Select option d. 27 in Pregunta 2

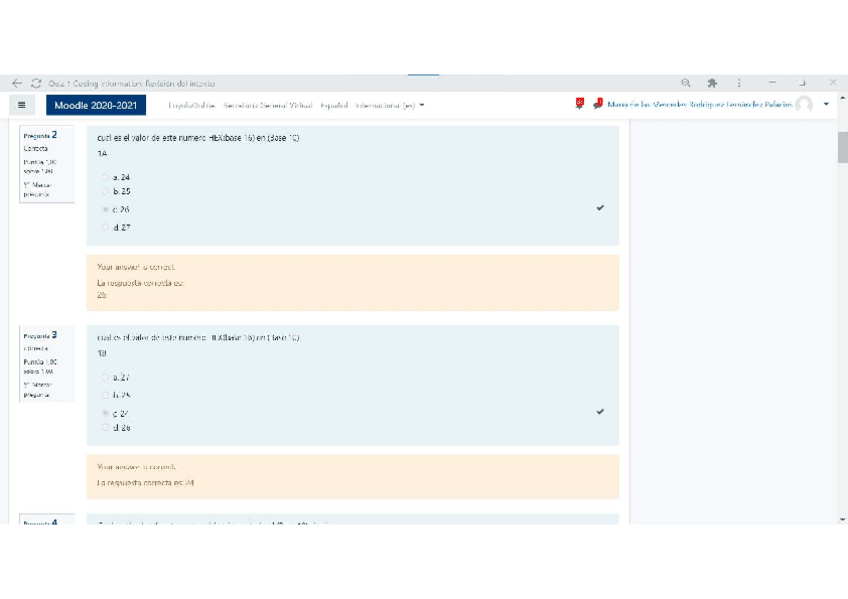click(x=105, y=227)
